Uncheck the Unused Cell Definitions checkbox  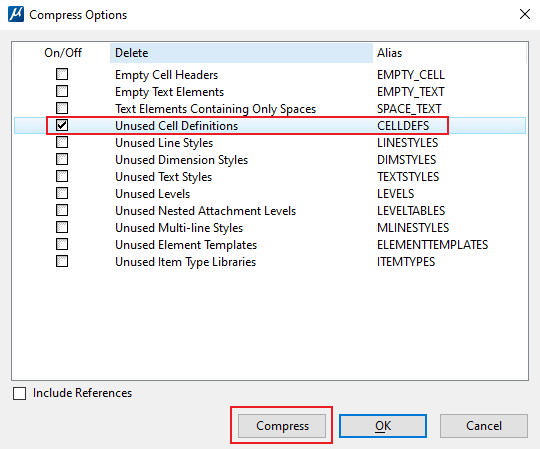click(62, 125)
